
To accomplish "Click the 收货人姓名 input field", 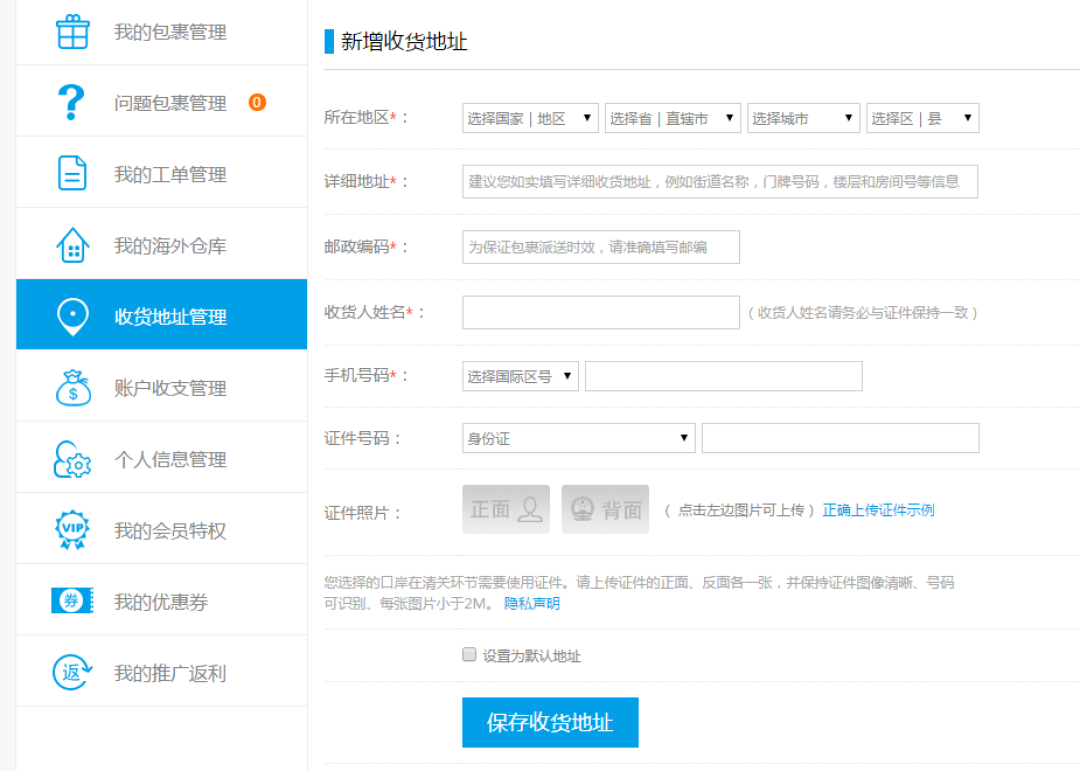I will click(x=601, y=313).
